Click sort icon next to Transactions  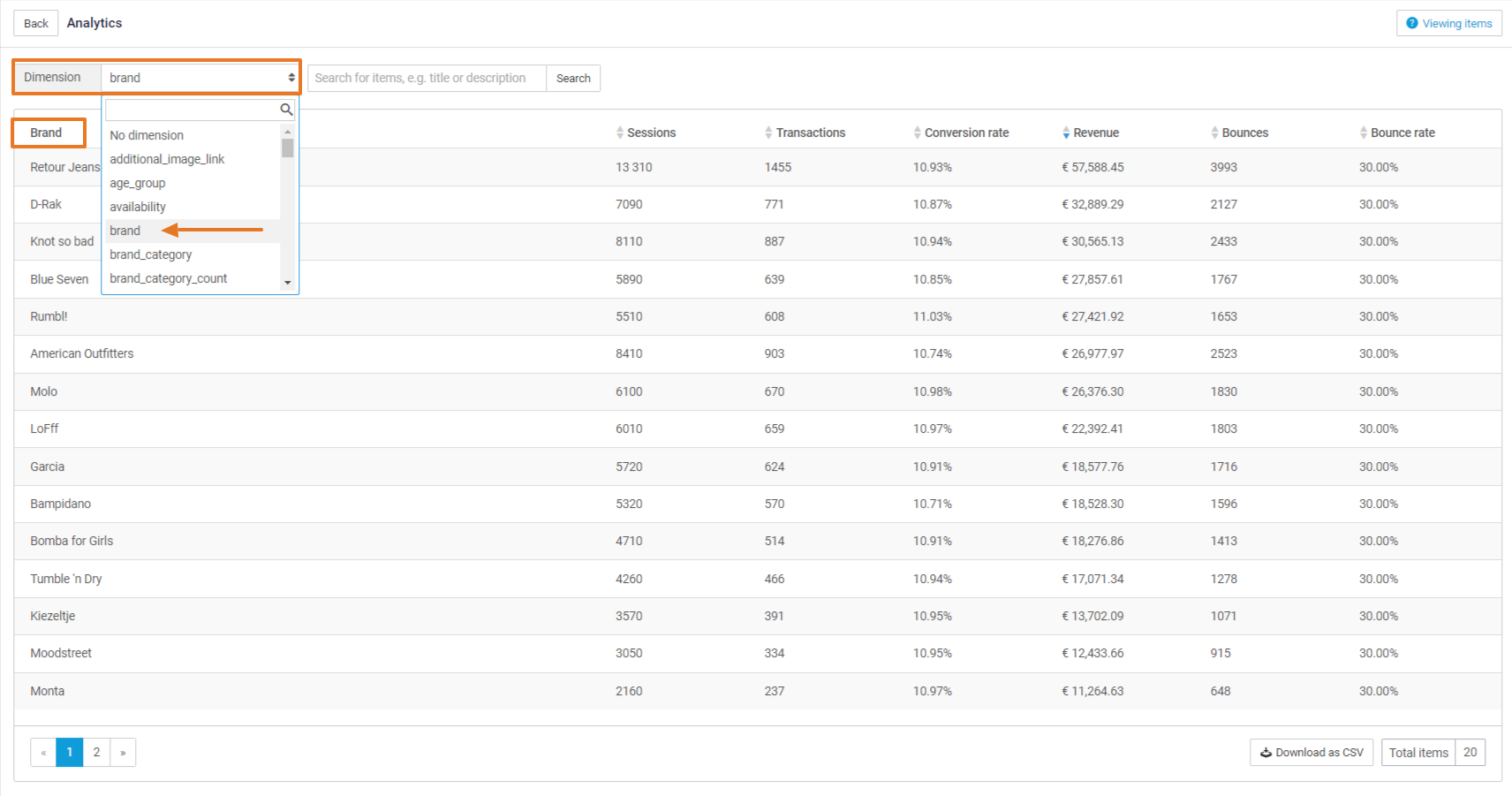pyautogui.click(x=768, y=133)
